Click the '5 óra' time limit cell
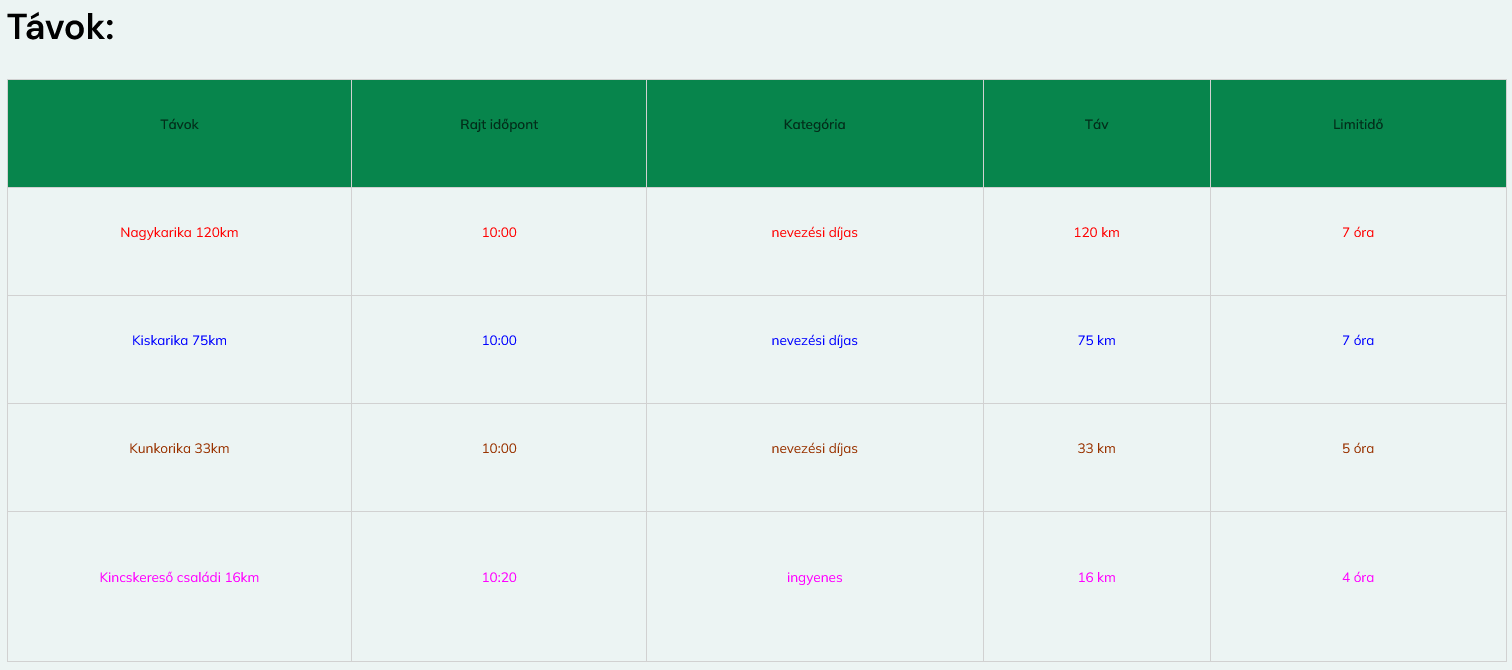This screenshot has height=670, width=1512. 1357,449
